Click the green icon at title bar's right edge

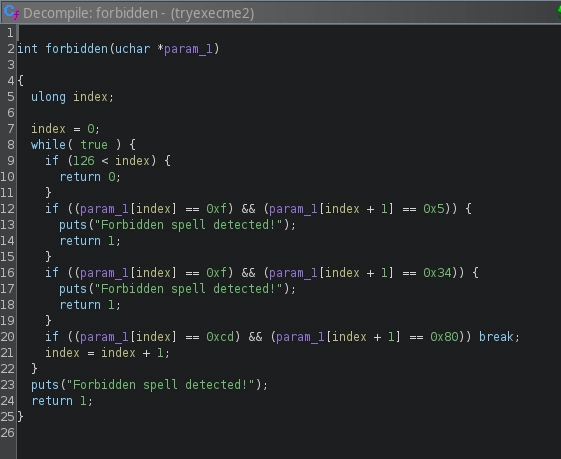coord(559,12)
